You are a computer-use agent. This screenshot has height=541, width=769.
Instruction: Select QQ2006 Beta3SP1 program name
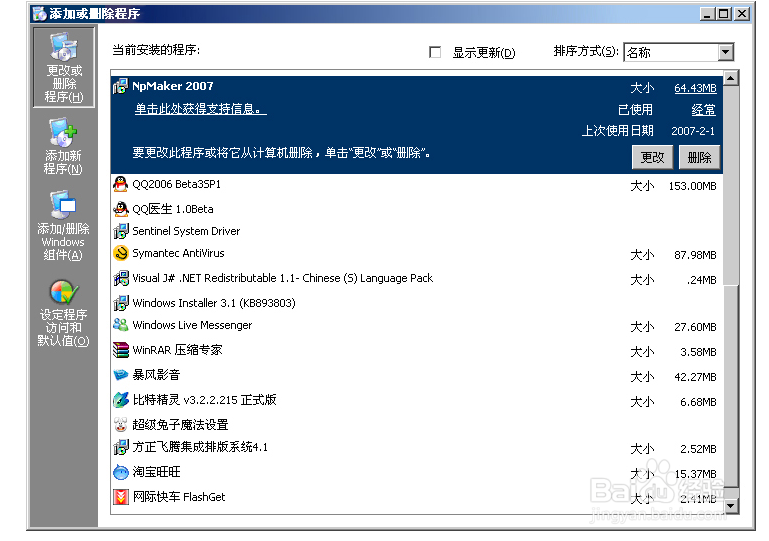click(177, 184)
